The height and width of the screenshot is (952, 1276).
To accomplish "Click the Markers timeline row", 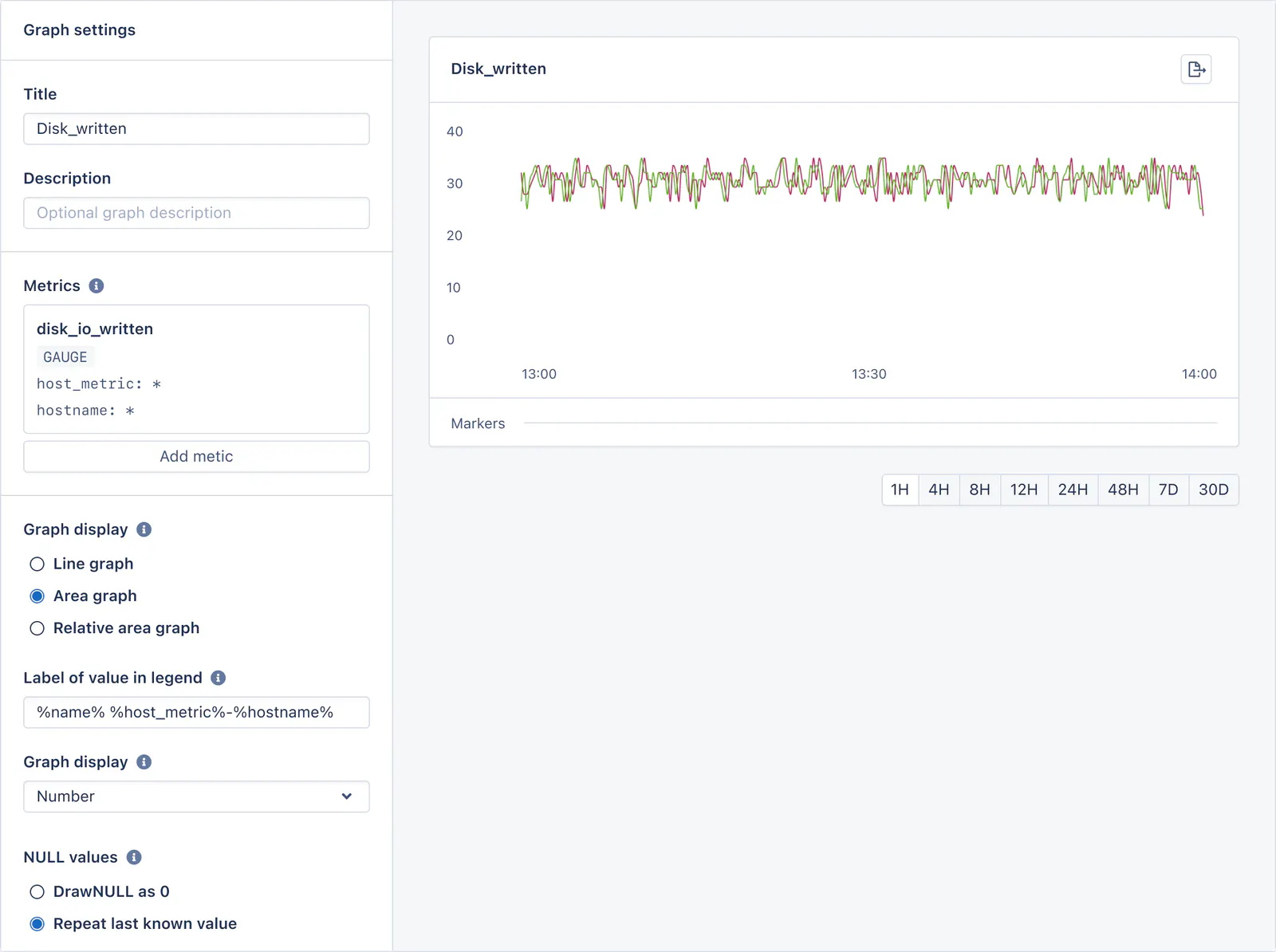I will [833, 423].
